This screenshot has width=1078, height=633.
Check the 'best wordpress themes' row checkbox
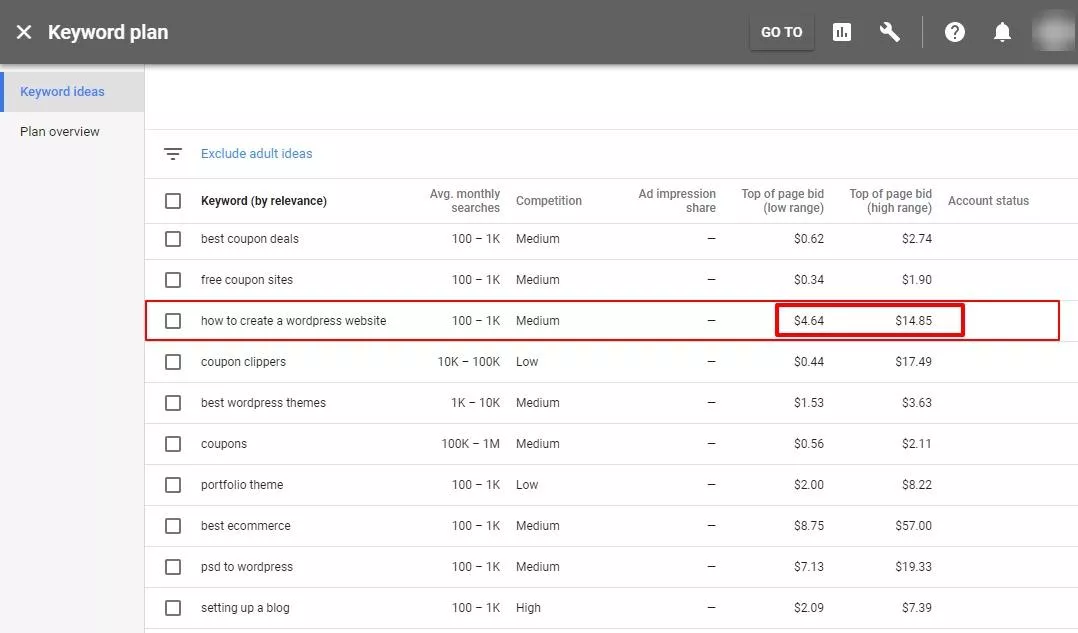pyautogui.click(x=173, y=403)
